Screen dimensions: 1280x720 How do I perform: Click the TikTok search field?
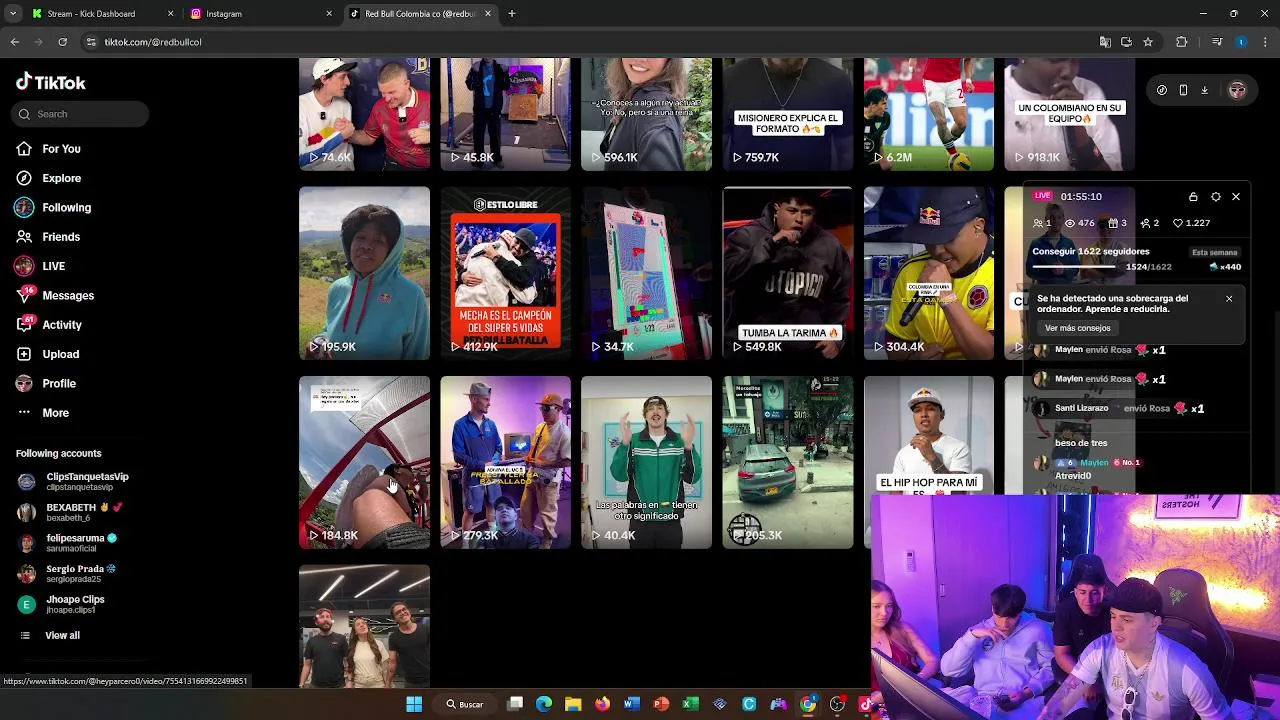pyautogui.click(x=81, y=114)
